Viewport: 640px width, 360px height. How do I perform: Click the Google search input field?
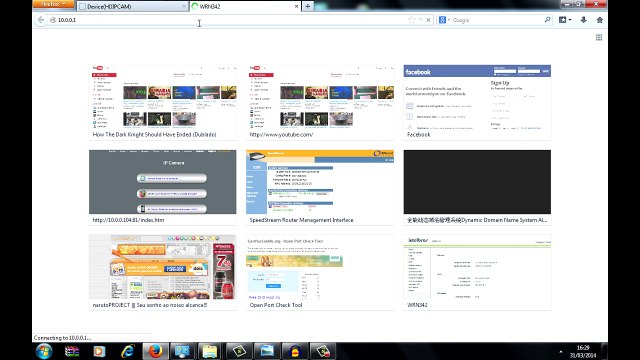[497, 20]
